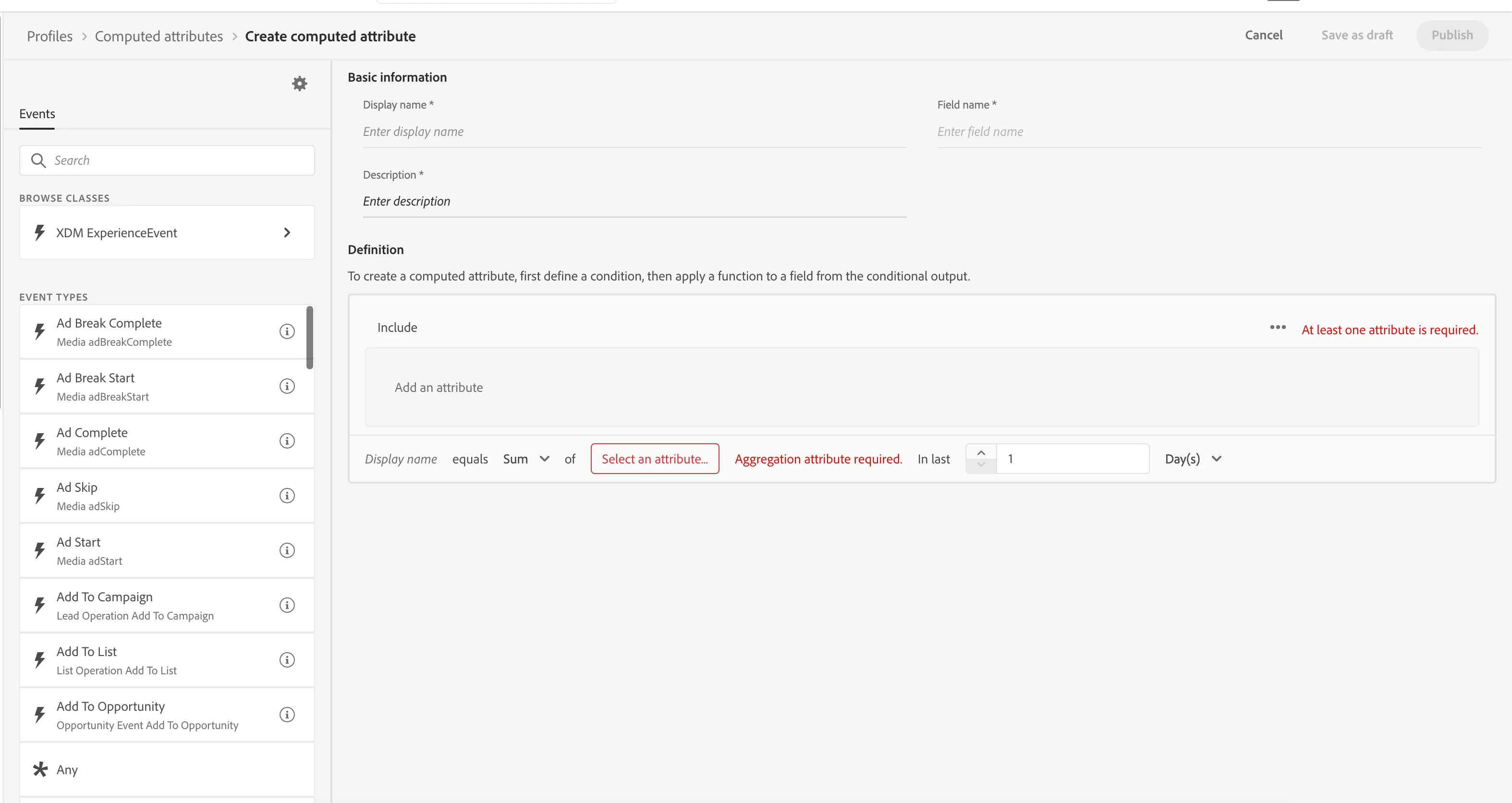
Task: Focus the Display name input
Action: point(634,132)
